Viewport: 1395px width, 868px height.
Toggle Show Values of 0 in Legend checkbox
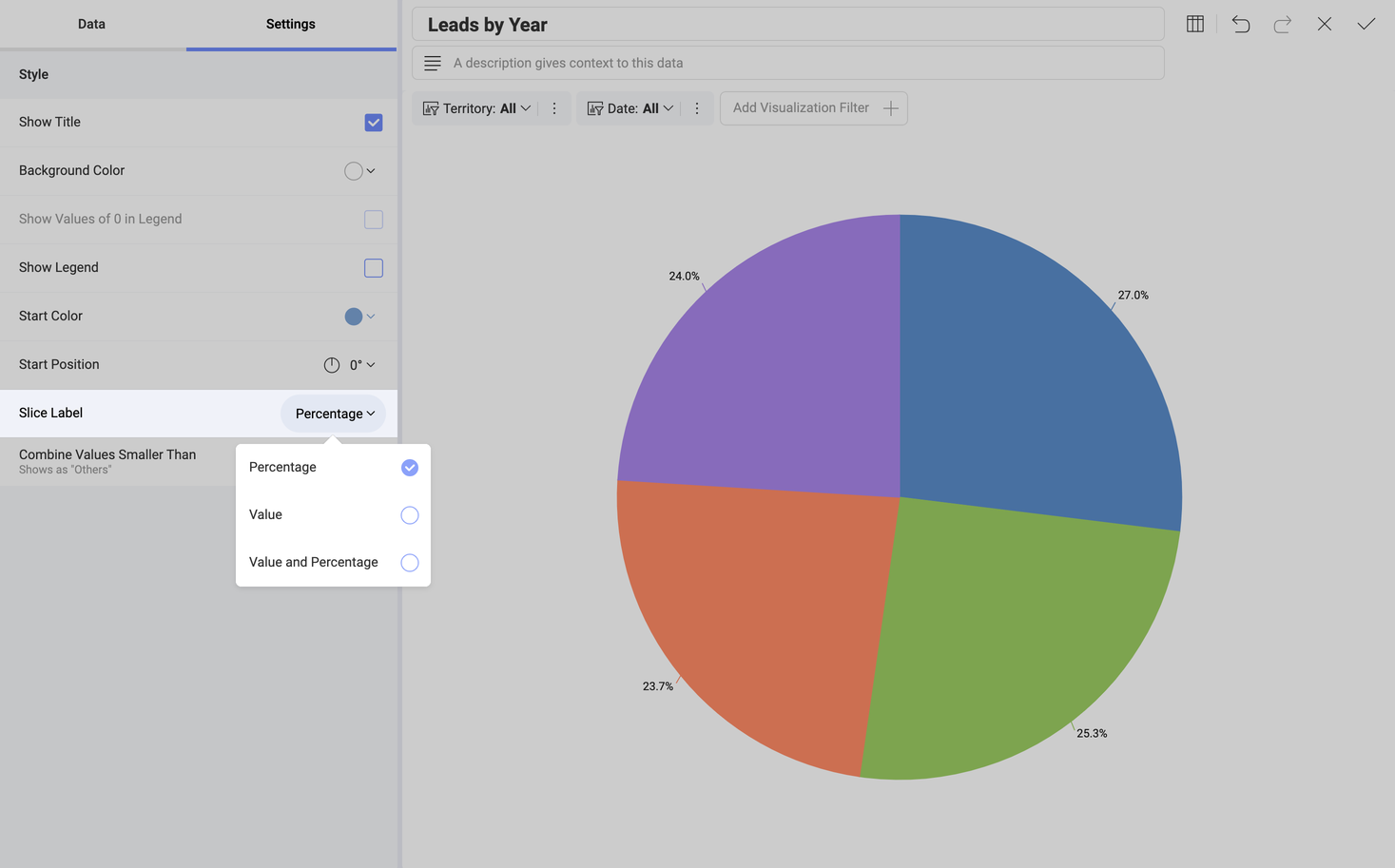point(374,220)
